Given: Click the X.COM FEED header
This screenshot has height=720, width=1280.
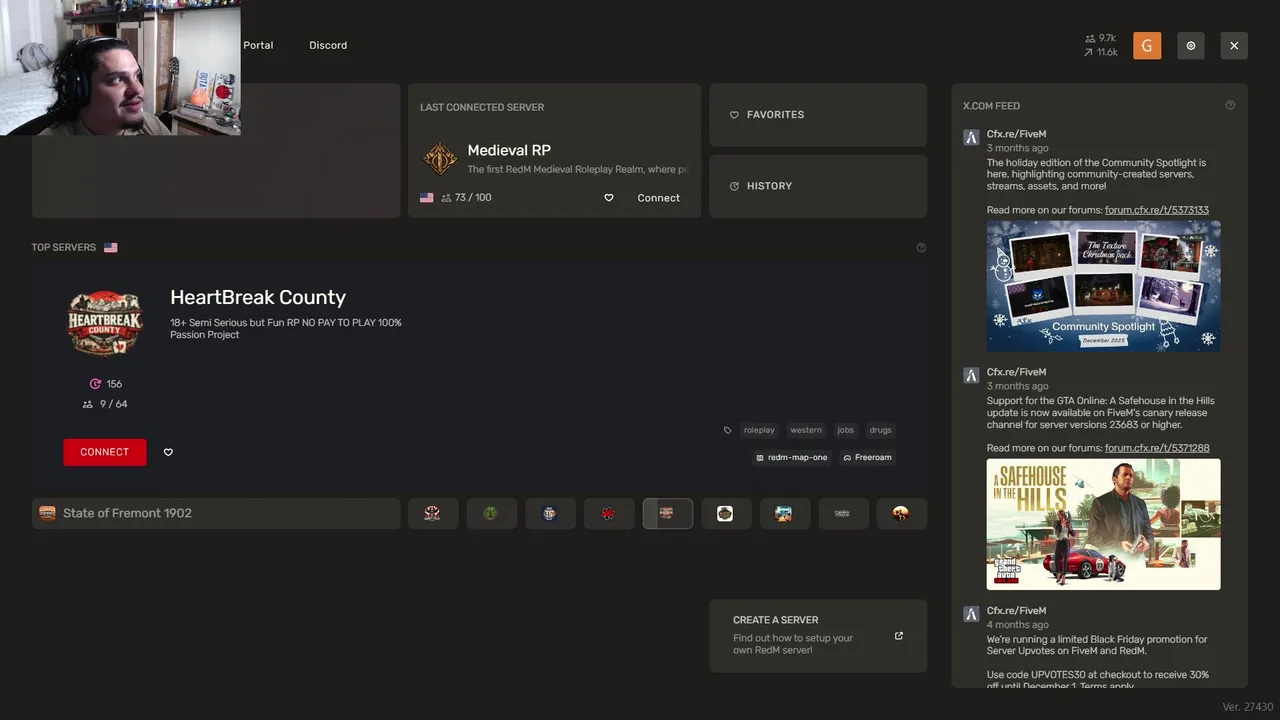Looking at the screenshot, I should click(x=991, y=106).
